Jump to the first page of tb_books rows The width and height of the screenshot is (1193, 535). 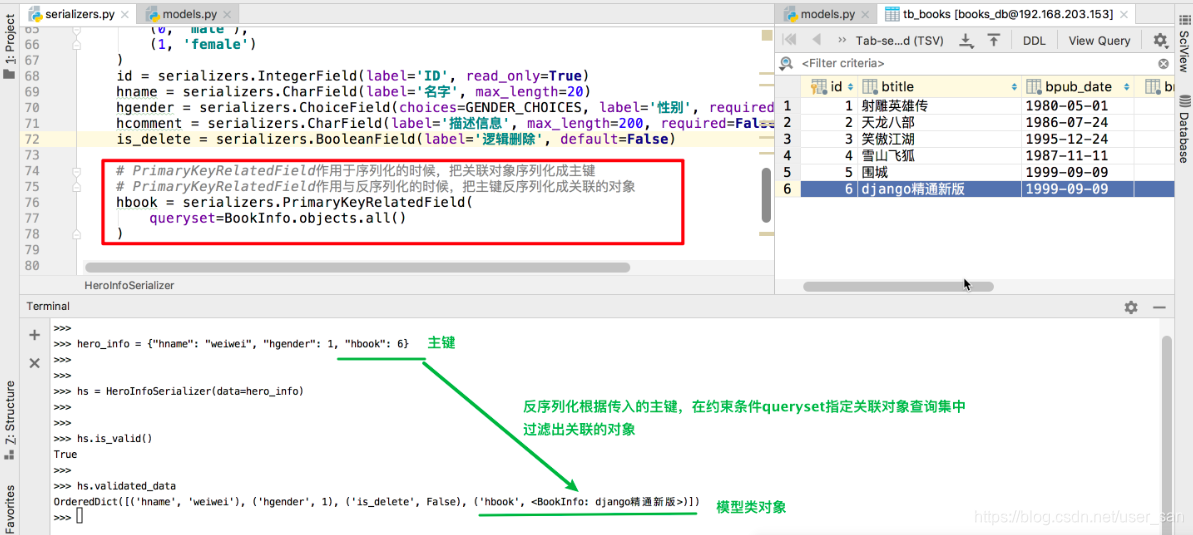[x=790, y=40]
